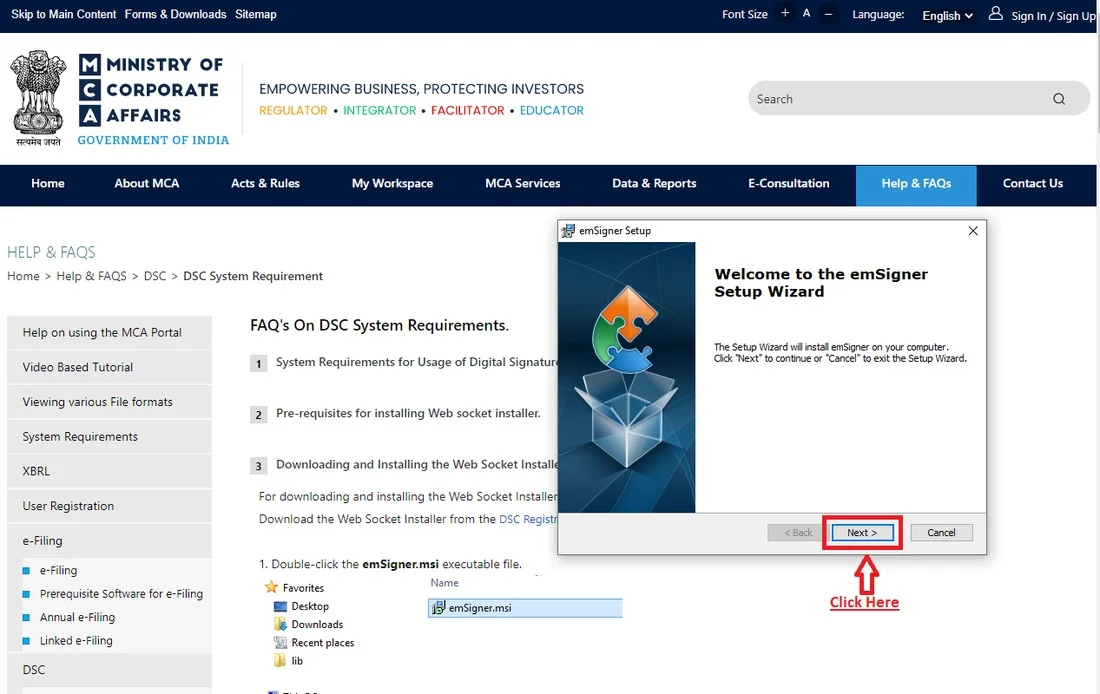Open Linked e-Filing sub-item
This screenshot has height=694, width=1100.
pyautogui.click(x=76, y=641)
